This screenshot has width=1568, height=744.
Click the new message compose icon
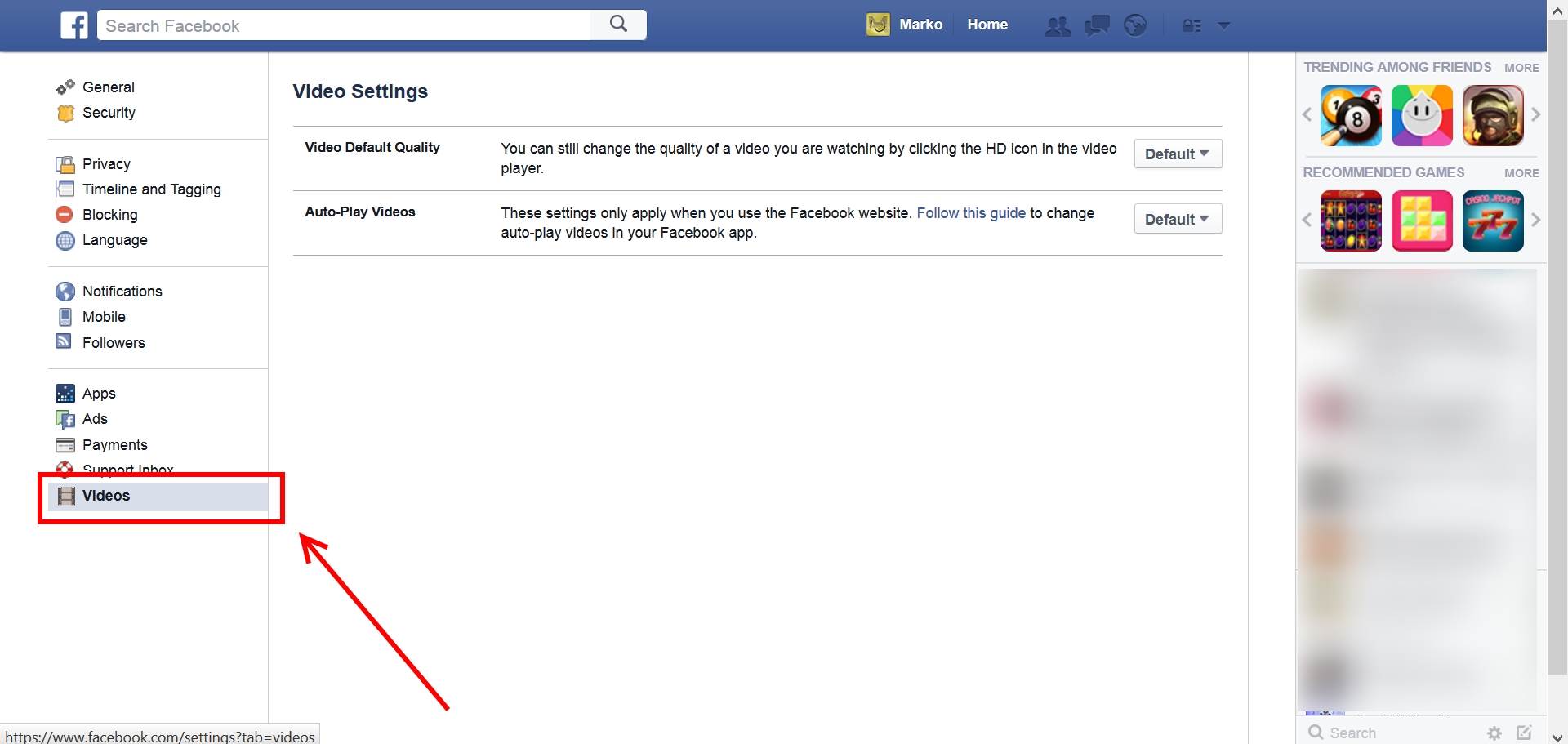coord(1524,733)
